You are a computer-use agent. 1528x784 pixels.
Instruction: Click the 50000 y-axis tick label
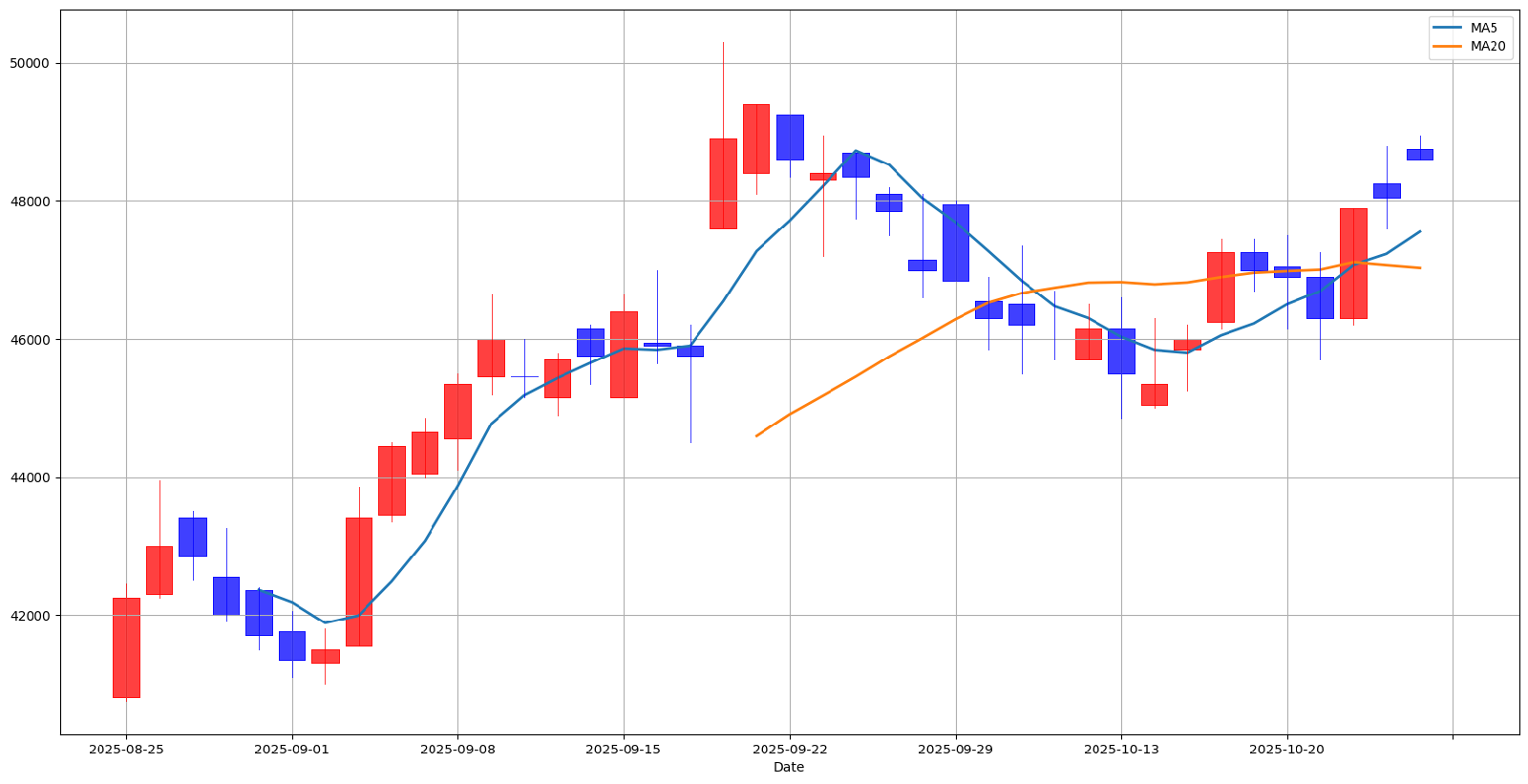pos(29,63)
